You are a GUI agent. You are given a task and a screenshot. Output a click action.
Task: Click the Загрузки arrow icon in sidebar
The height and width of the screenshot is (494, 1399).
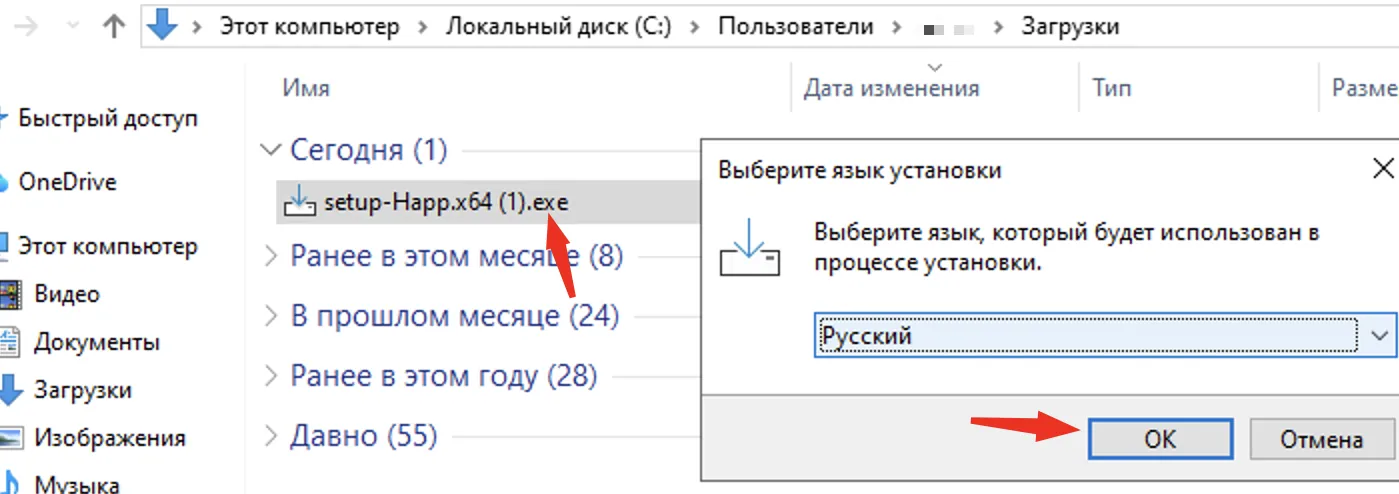[x=10, y=390]
